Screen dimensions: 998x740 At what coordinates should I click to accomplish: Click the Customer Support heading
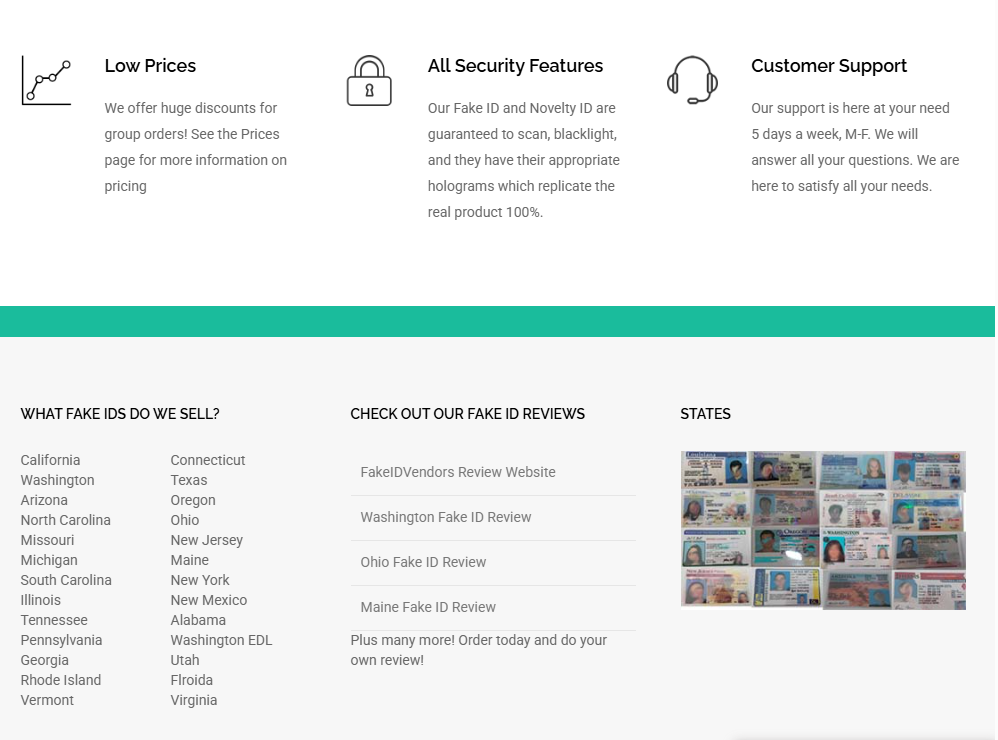pyautogui.click(x=829, y=66)
